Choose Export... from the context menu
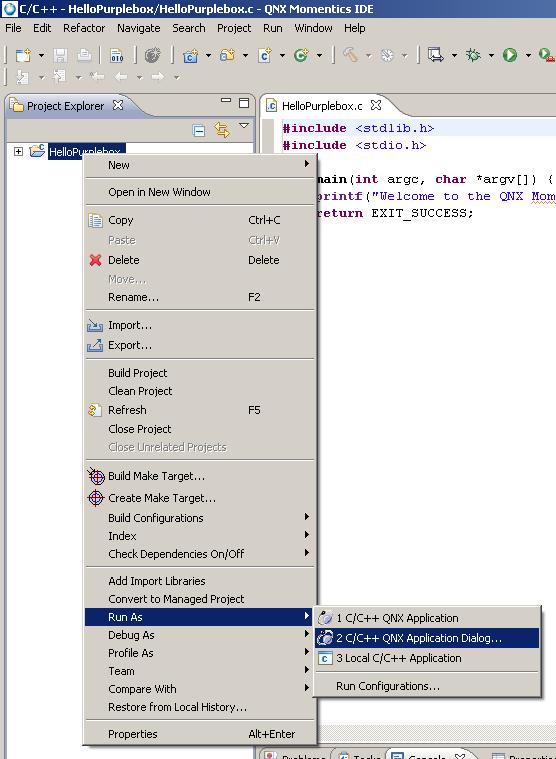The image size is (556, 759). pyautogui.click(x=200, y=346)
